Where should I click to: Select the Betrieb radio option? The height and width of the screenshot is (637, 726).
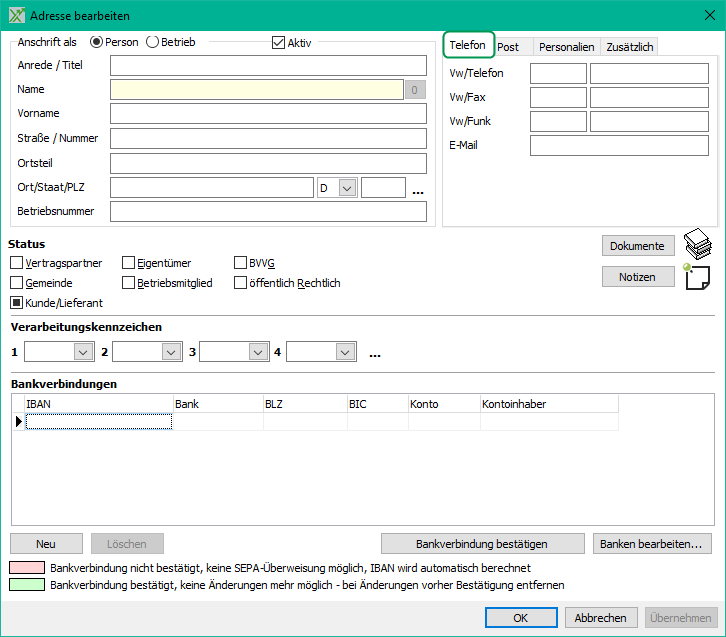pos(153,42)
